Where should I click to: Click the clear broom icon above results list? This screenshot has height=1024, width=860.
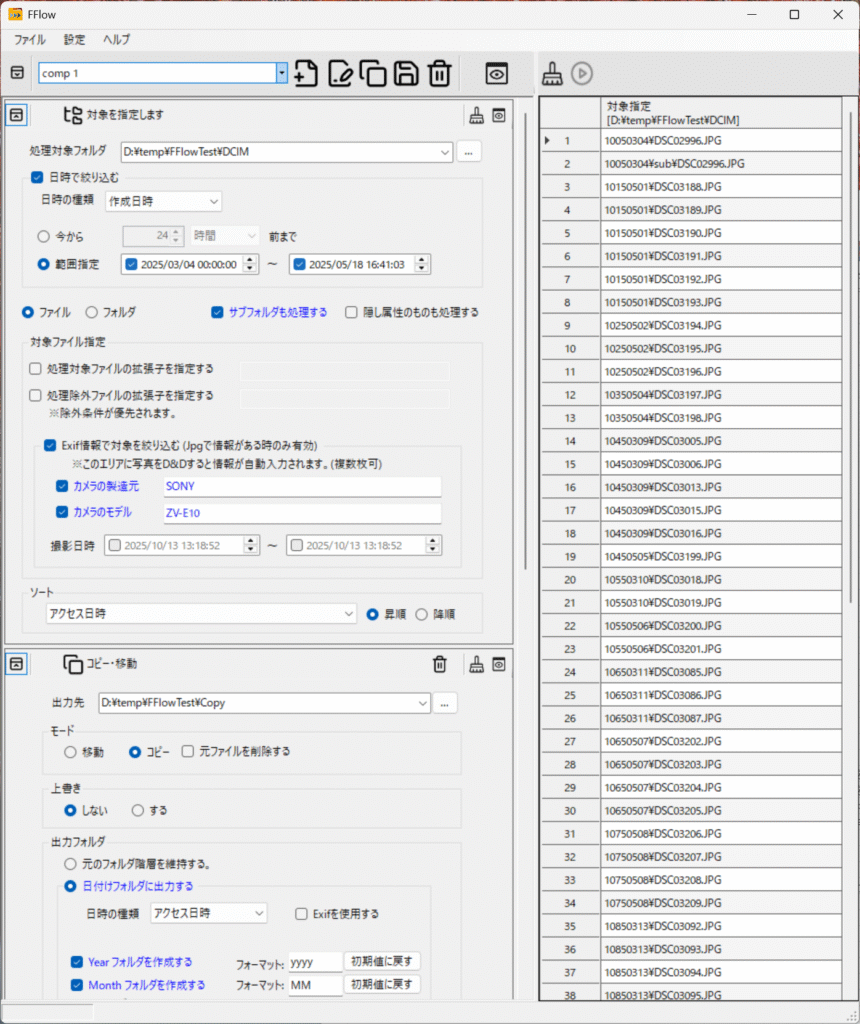point(552,73)
